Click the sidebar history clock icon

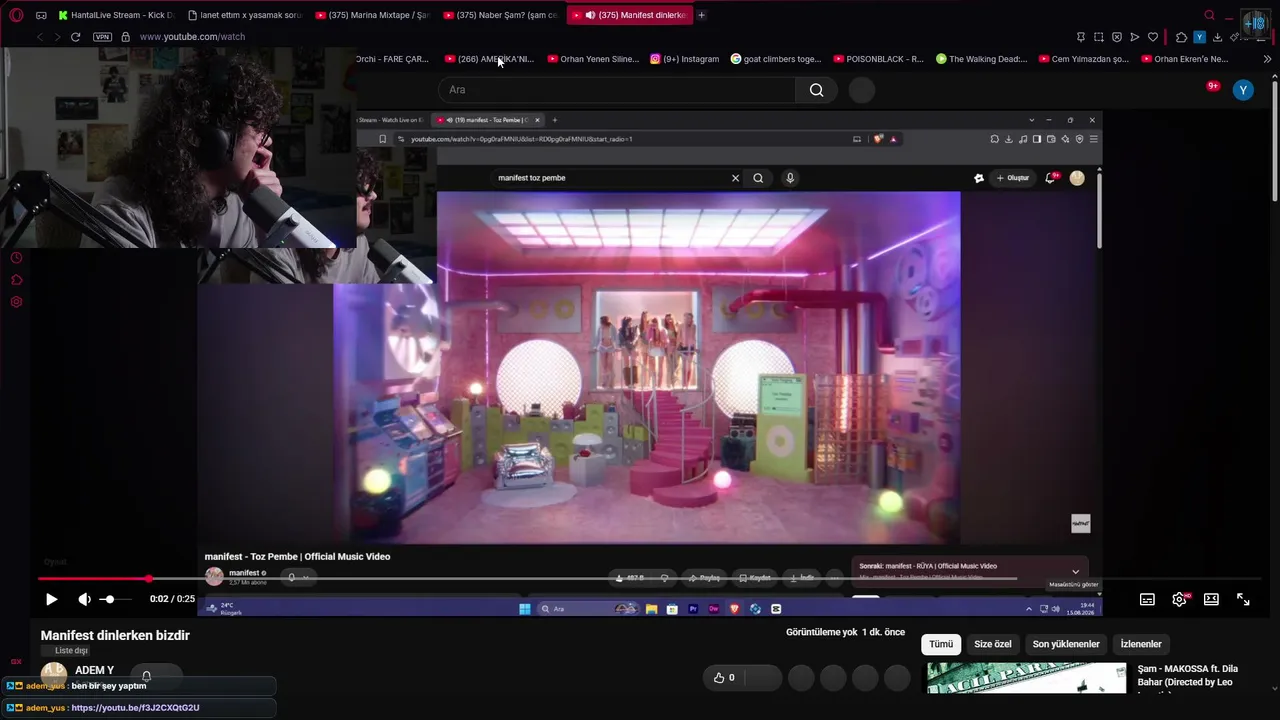tap(16, 258)
